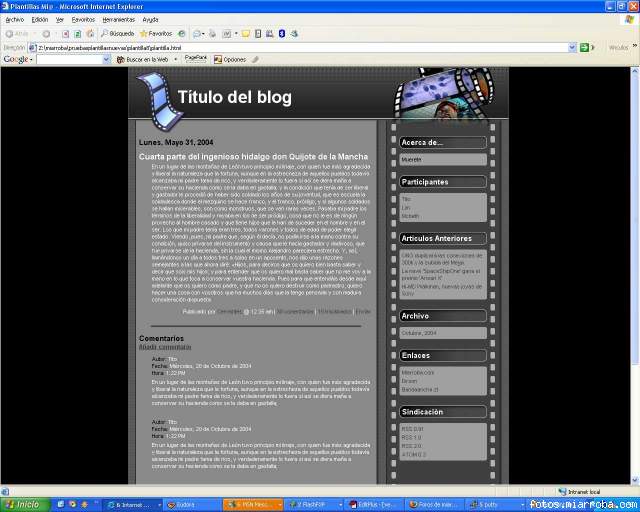Open the Favoritos star toolbar button
The width and height of the screenshot is (640, 512).
point(156,34)
